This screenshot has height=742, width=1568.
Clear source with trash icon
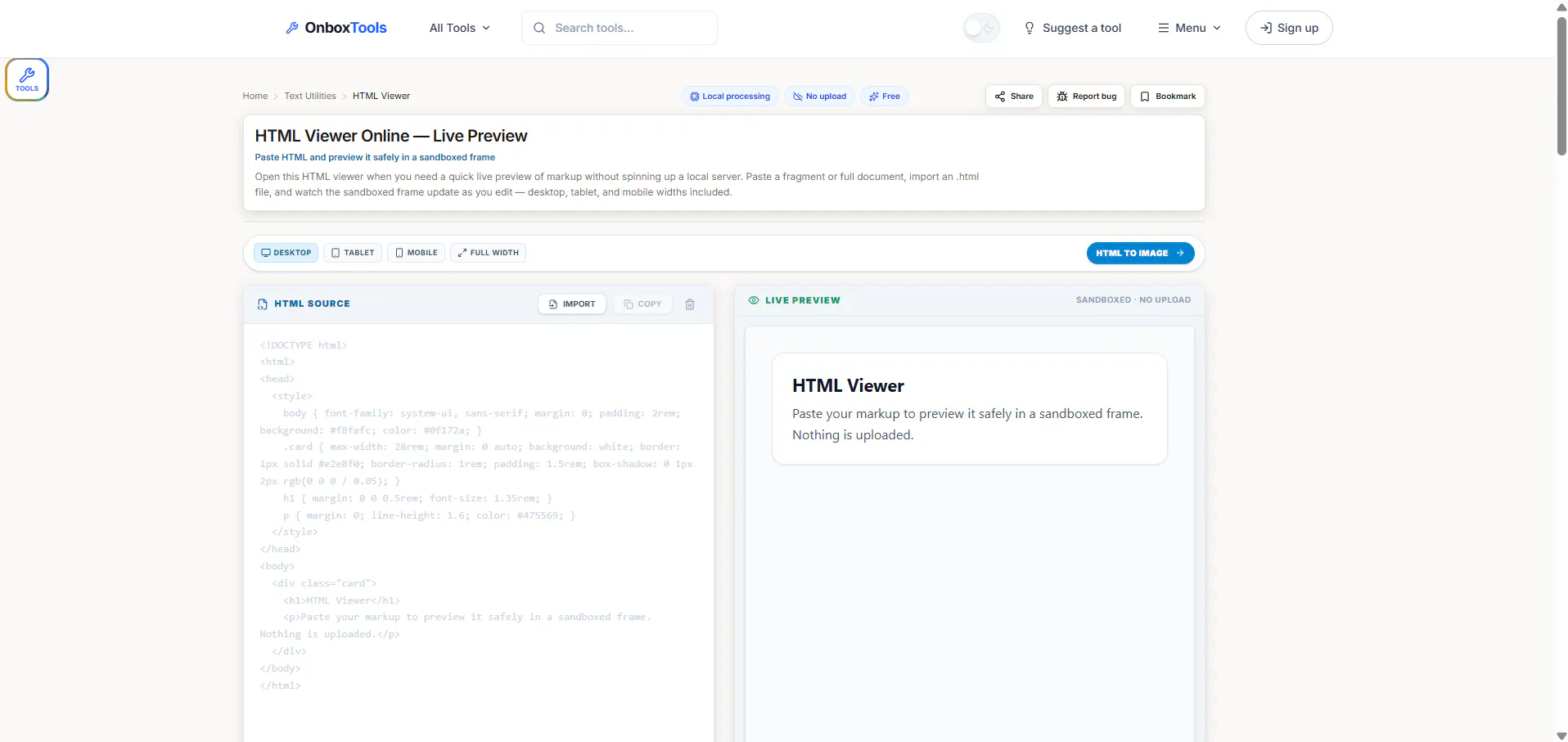click(x=690, y=304)
